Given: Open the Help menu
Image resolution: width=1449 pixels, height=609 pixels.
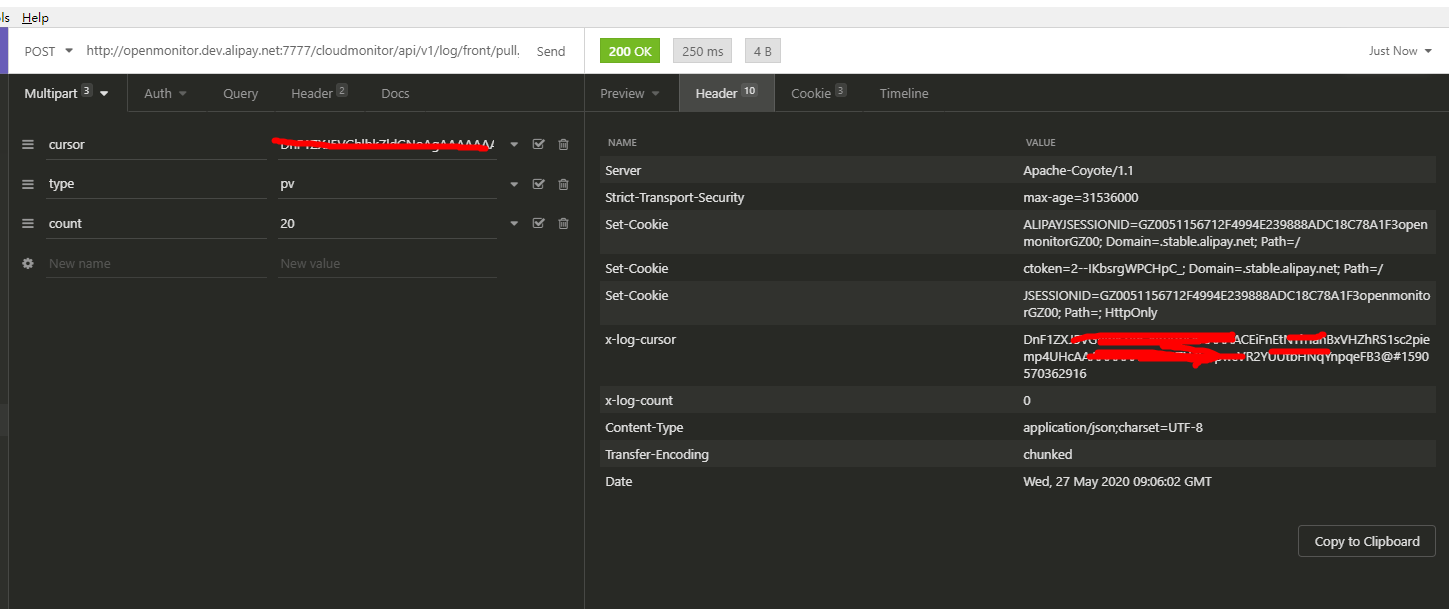Looking at the screenshot, I should (35, 18).
